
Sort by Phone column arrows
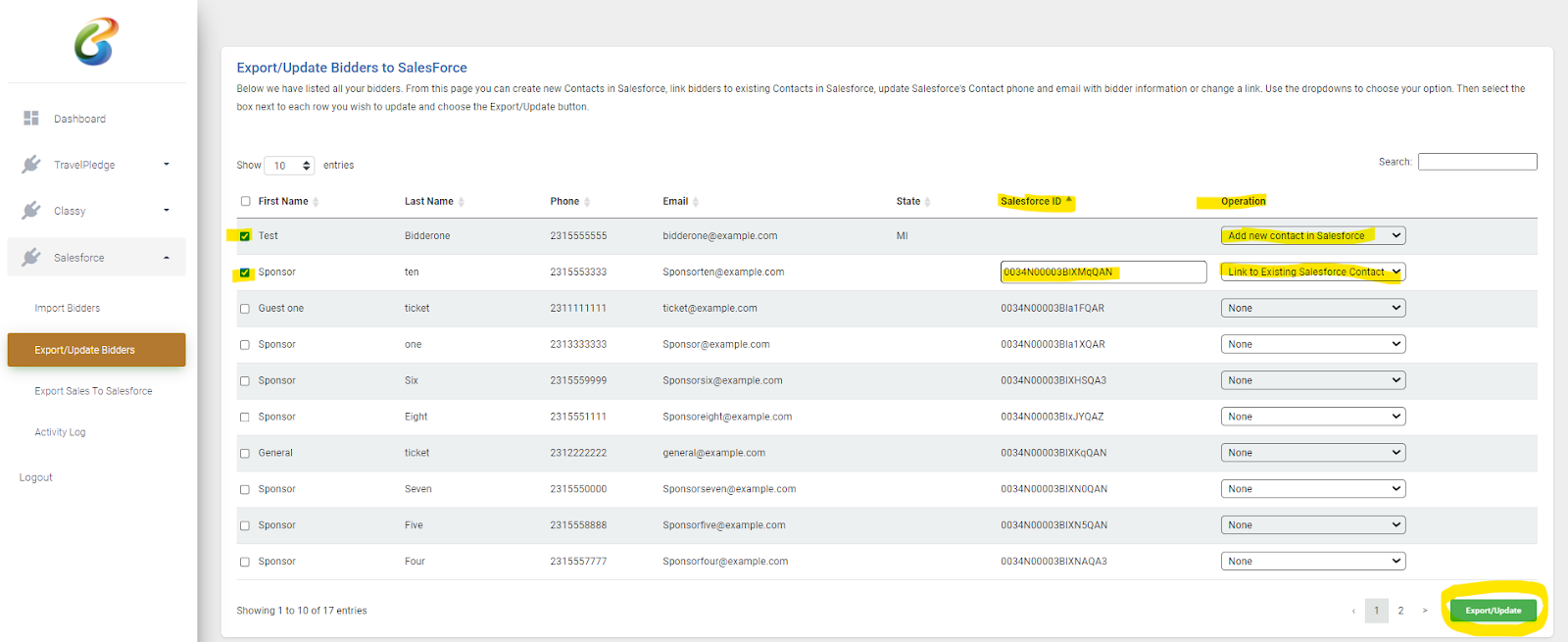coord(587,202)
